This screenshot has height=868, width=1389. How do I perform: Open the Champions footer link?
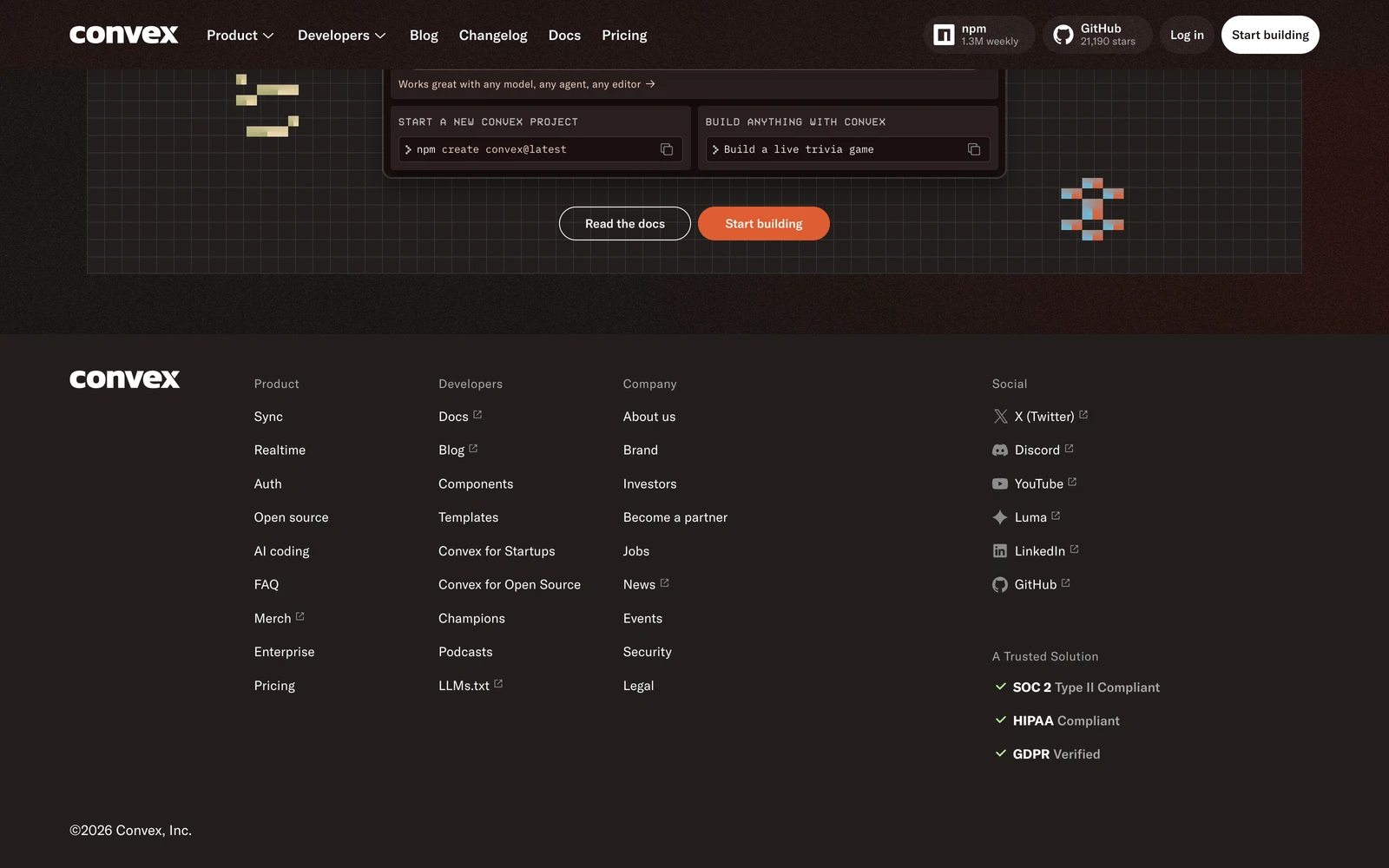(x=471, y=619)
